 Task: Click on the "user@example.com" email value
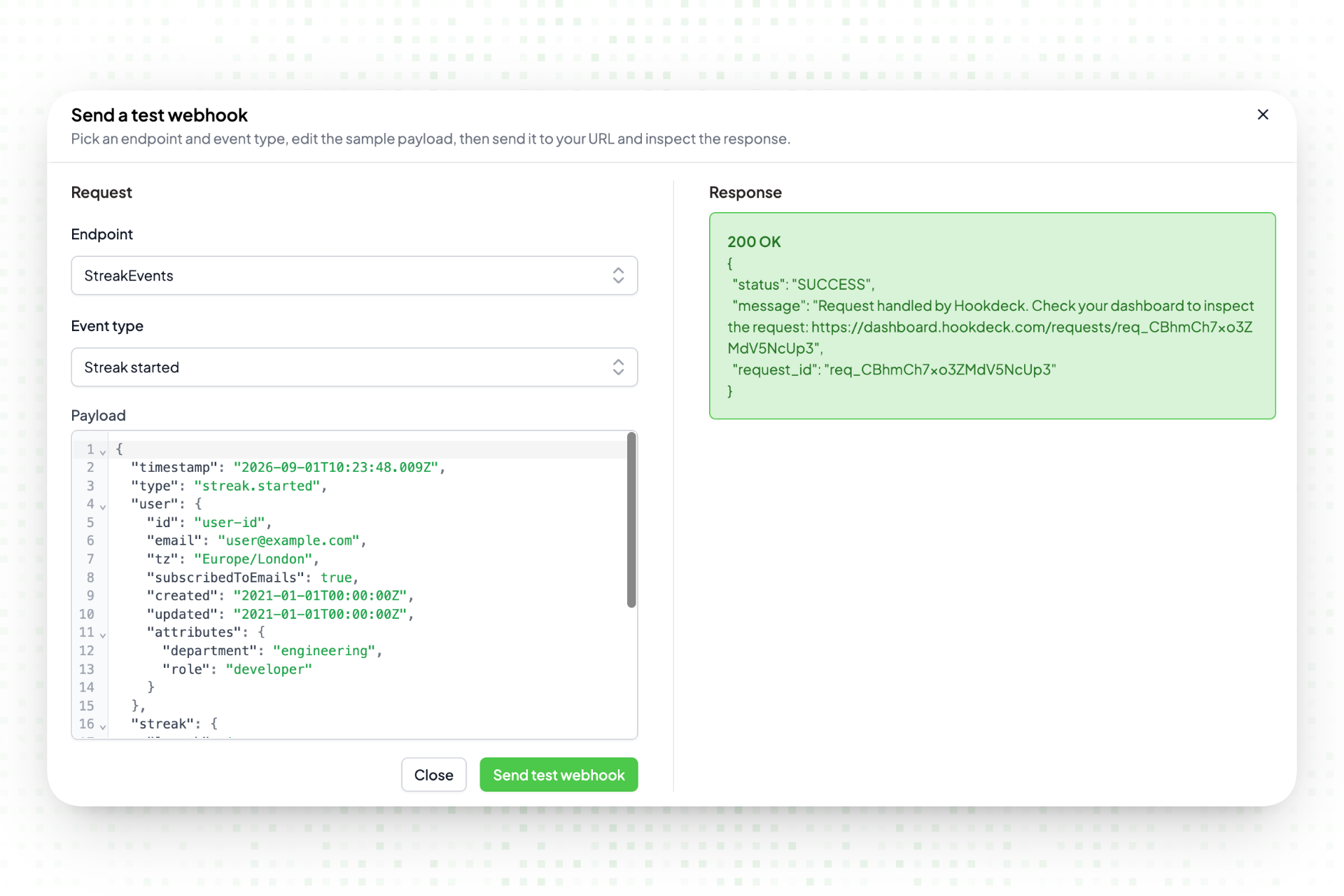click(x=288, y=540)
